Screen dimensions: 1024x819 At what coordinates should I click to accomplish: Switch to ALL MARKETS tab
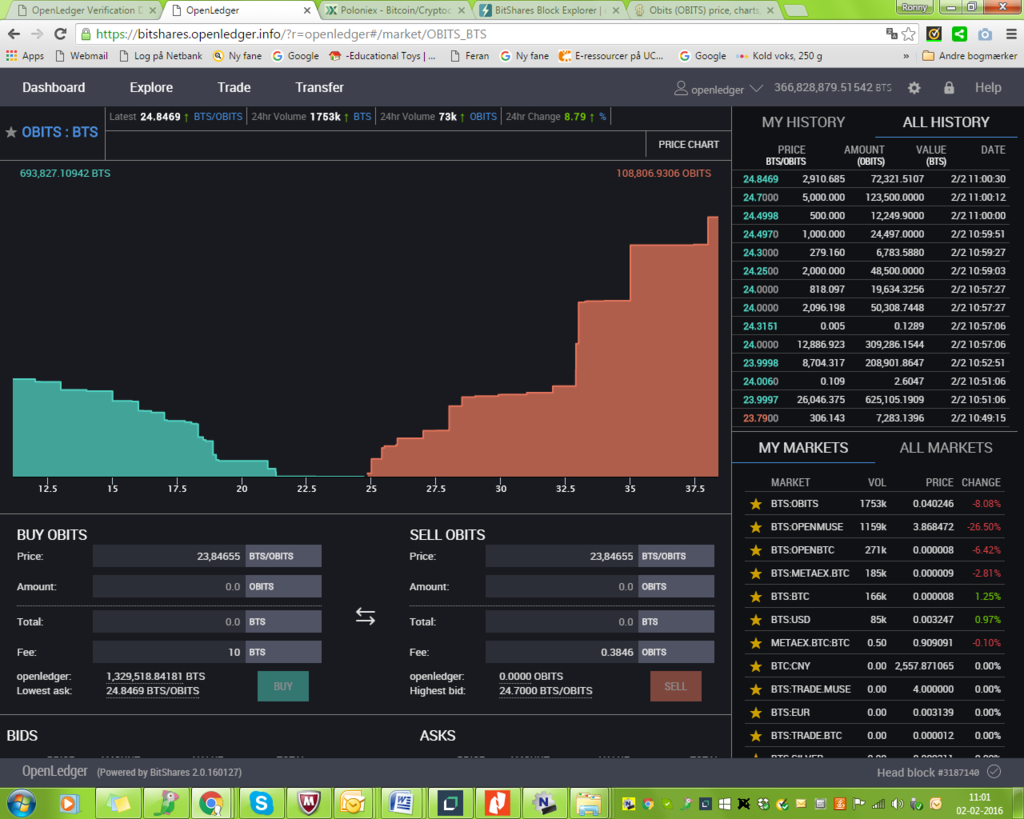click(x=946, y=447)
